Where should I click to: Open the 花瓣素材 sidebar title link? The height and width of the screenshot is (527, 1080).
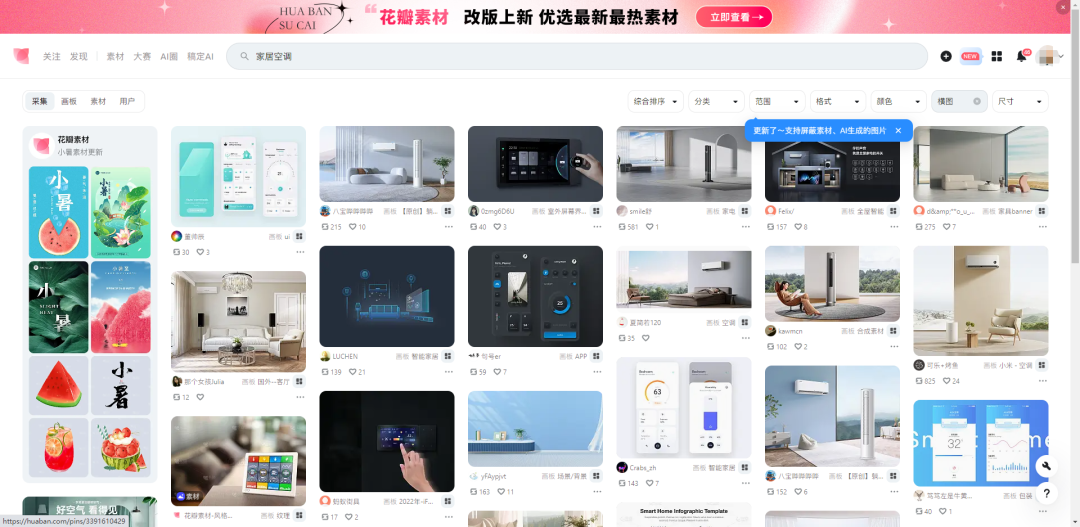point(73,139)
